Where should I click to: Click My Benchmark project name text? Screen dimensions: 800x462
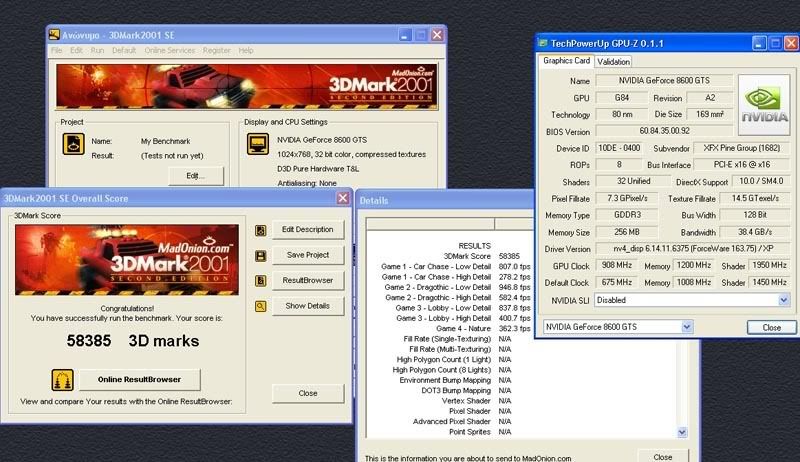point(165,141)
